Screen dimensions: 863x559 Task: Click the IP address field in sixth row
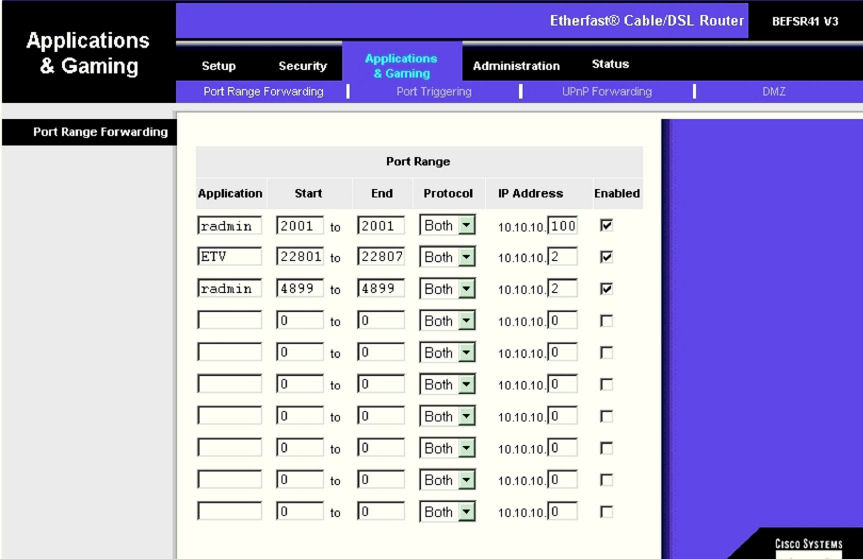pyautogui.click(x=562, y=384)
